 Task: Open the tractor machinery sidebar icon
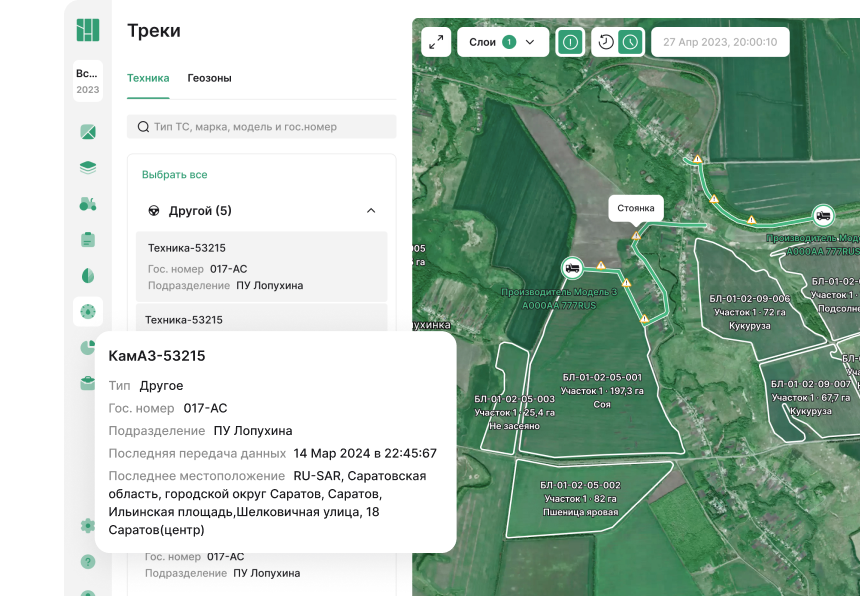tap(88, 203)
